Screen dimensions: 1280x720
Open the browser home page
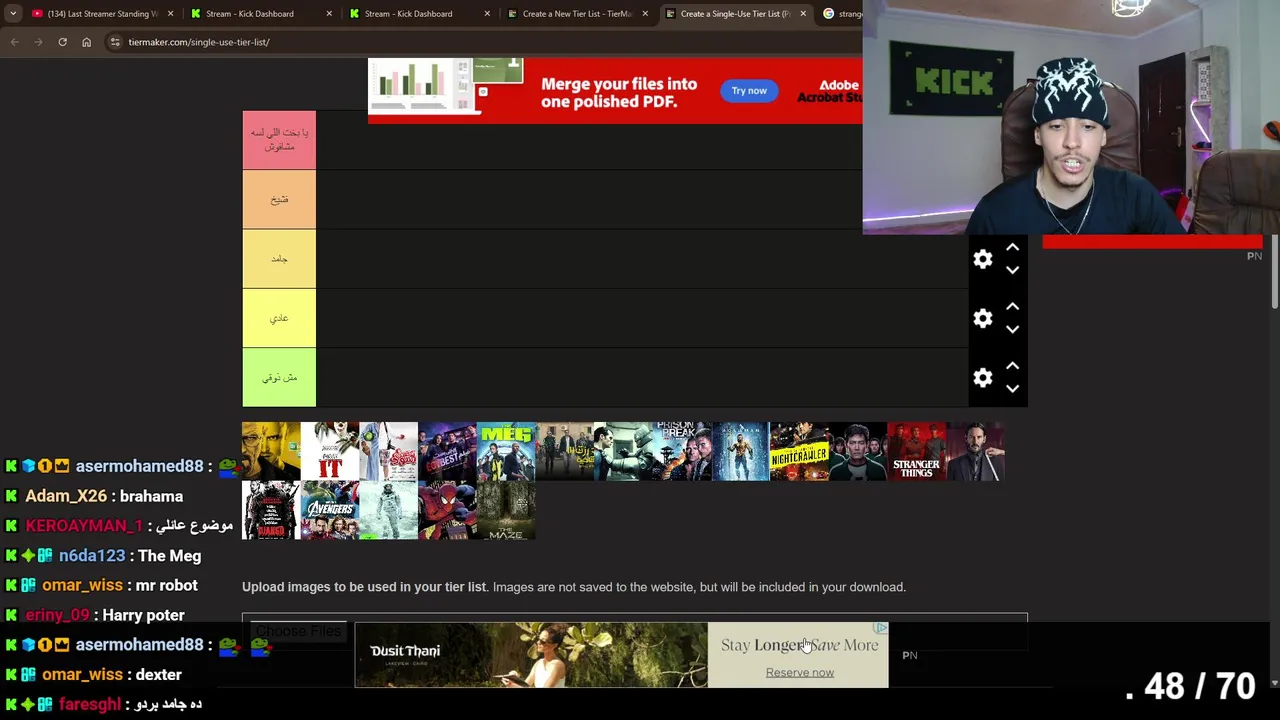86,42
